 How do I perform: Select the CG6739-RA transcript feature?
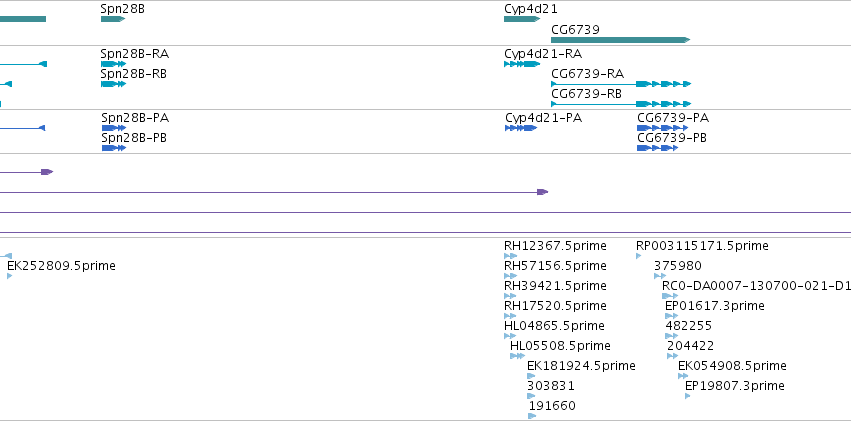(620, 84)
